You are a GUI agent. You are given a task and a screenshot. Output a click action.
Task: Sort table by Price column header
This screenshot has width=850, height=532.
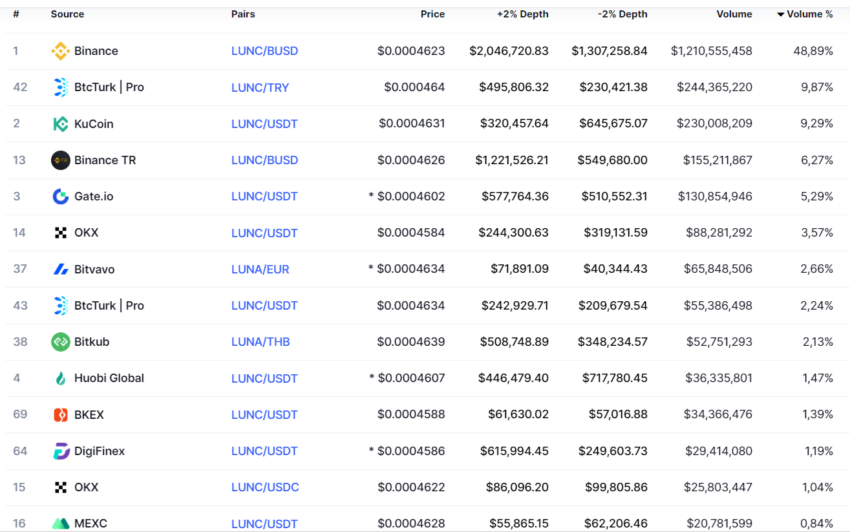433,14
